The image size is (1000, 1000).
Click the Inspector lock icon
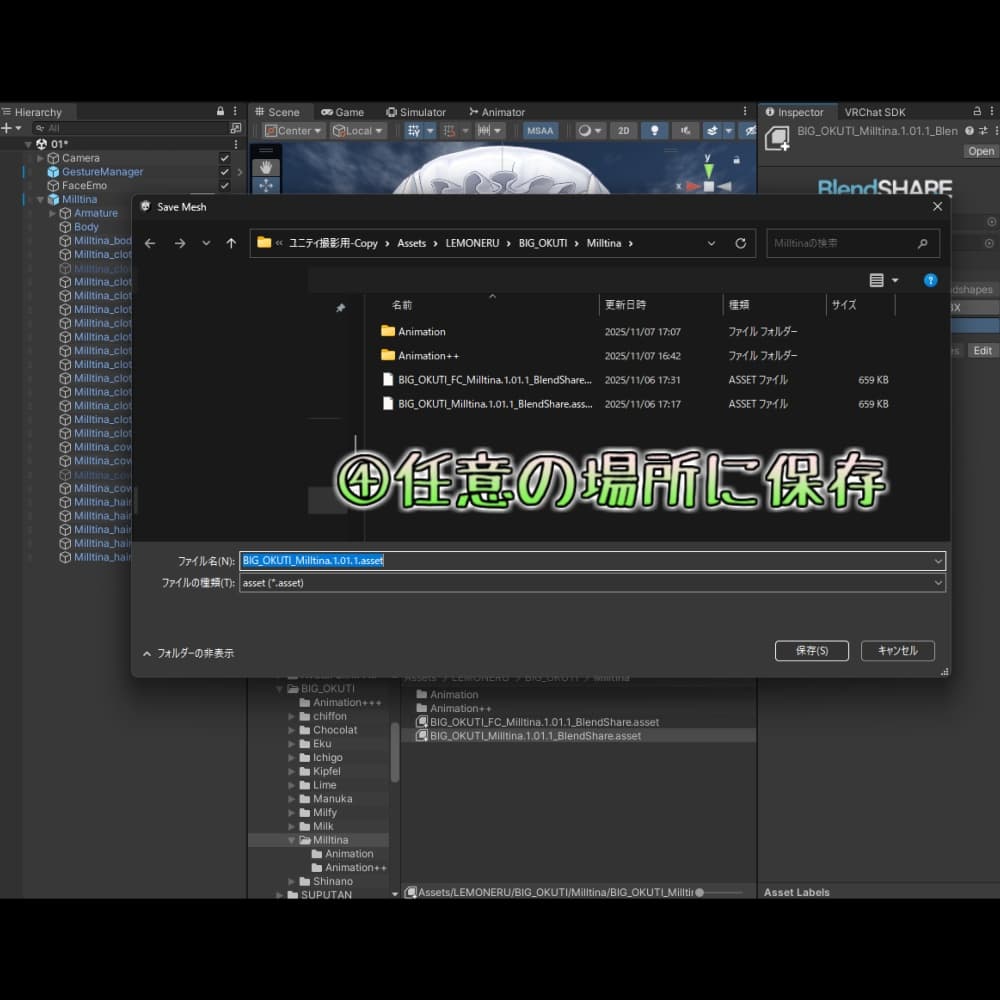(977, 112)
